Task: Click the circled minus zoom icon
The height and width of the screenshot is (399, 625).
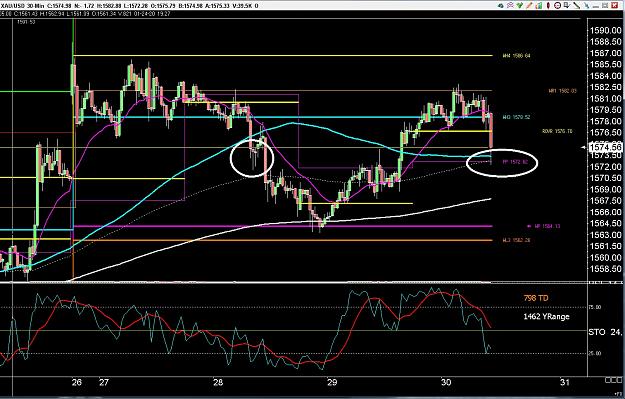Action: (558, 6)
